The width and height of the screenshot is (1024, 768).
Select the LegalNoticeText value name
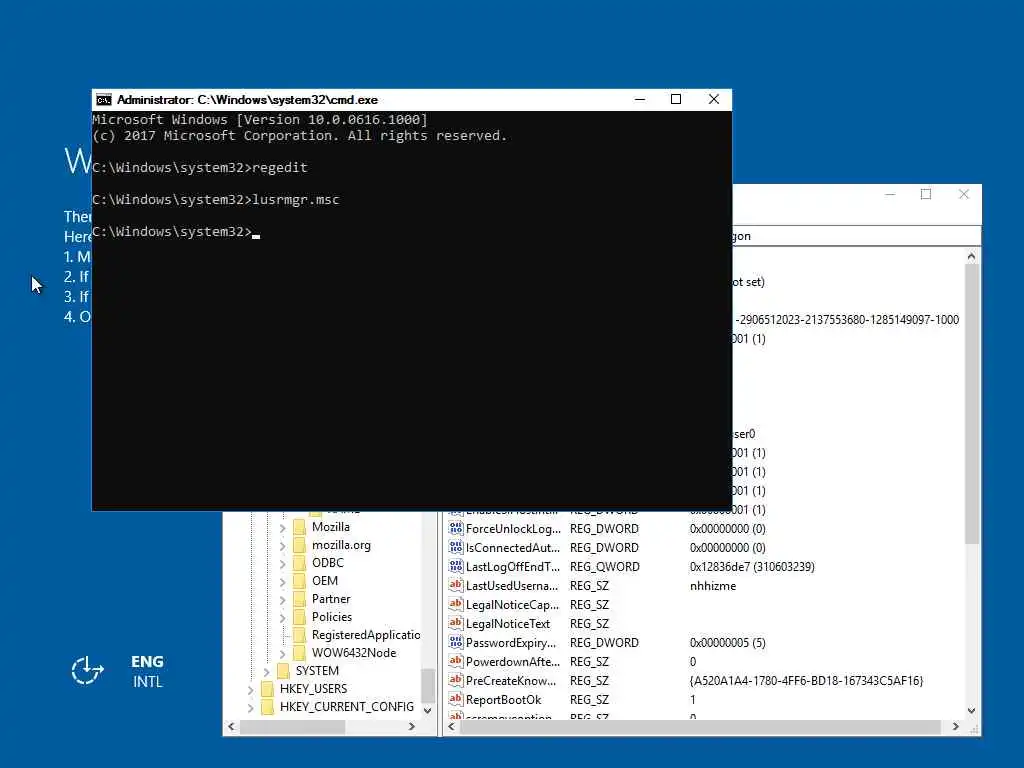tap(507, 624)
